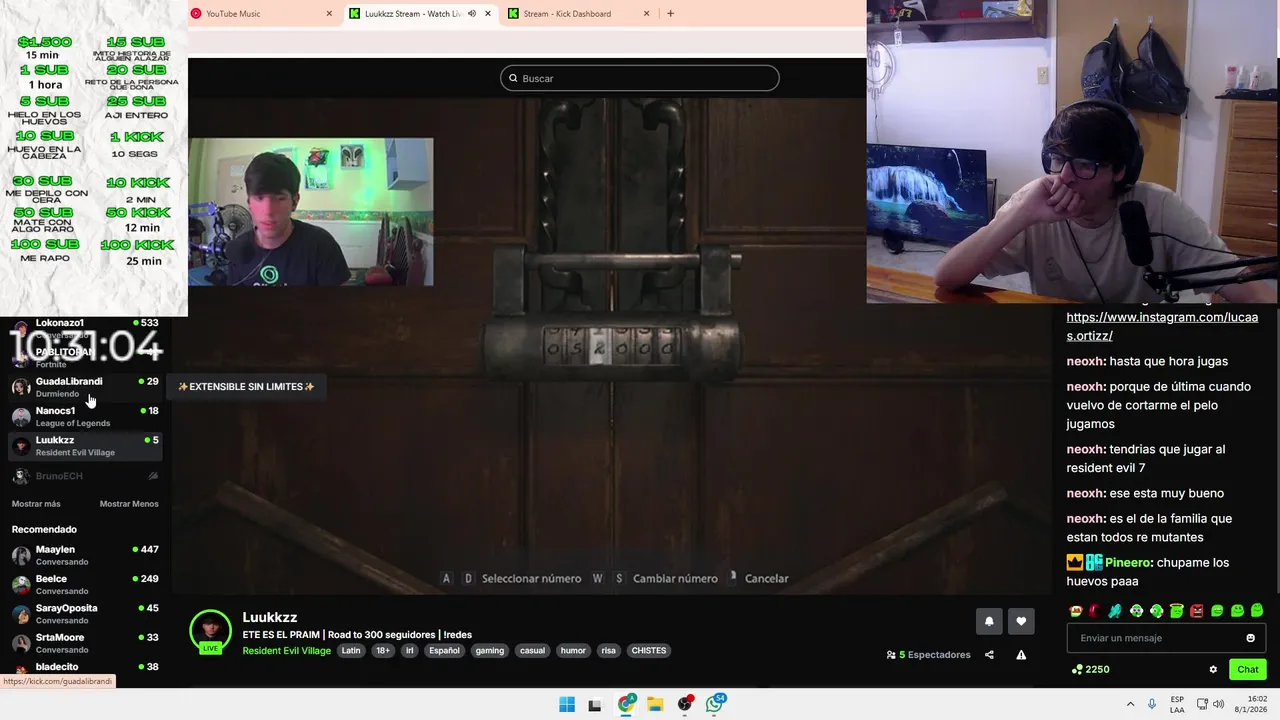The width and height of the screenshot is (1280, 720).
Task: Click the notification bell button
Action: pos(989,621)
